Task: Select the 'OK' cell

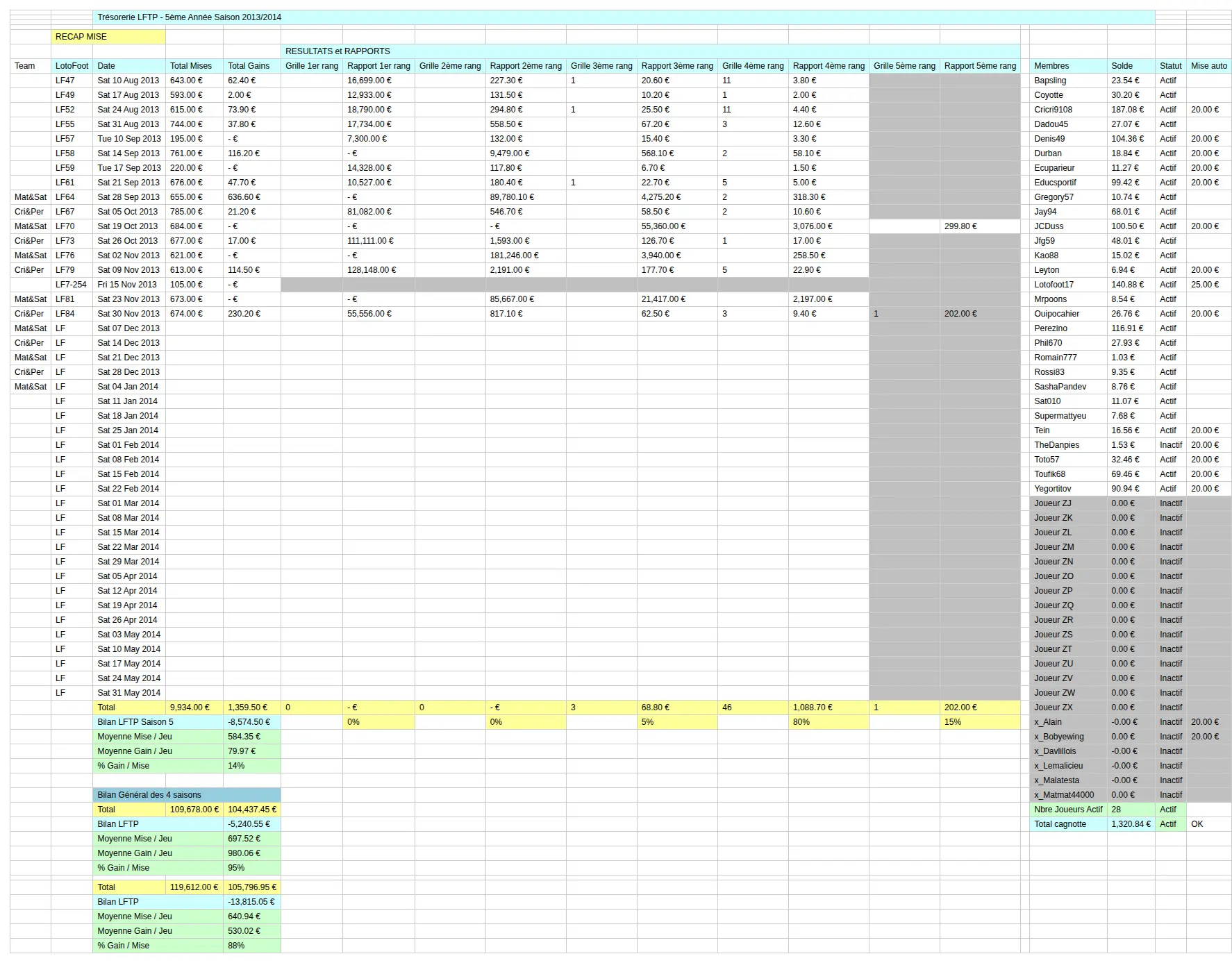Action: pyautogui.click(x=1209, y=824)
